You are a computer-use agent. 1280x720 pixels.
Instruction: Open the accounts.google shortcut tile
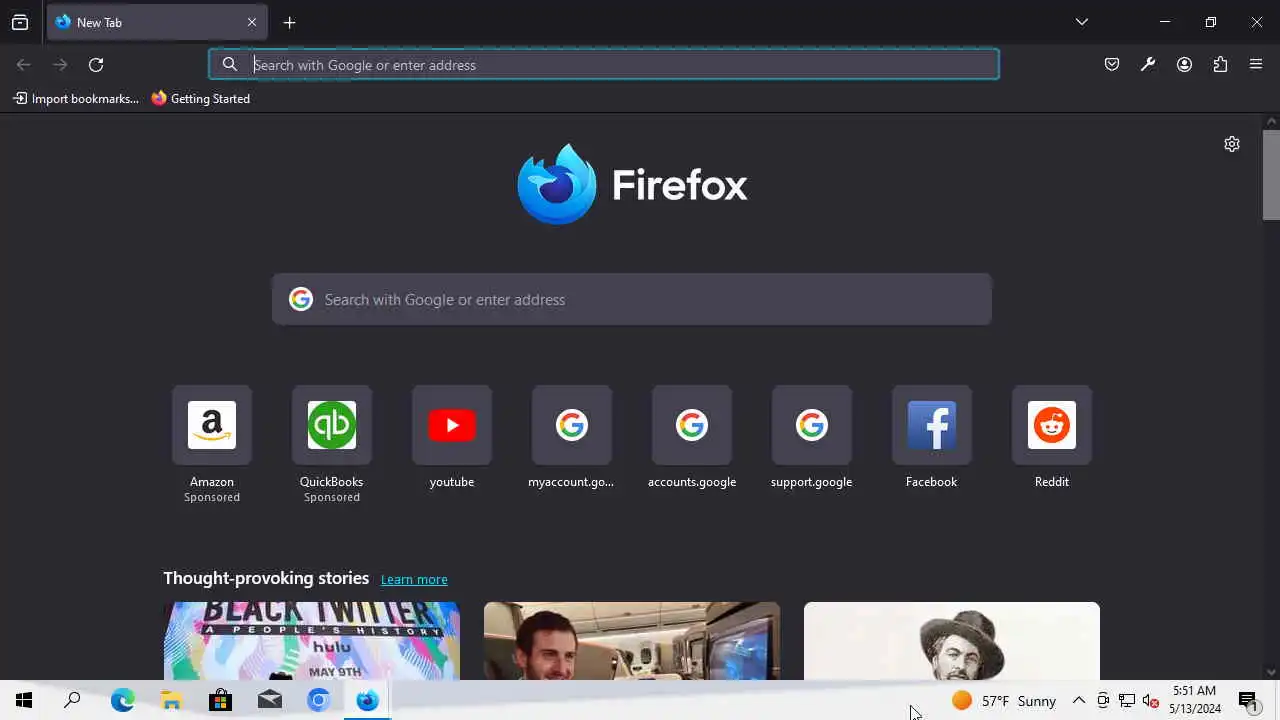(692, 438)
